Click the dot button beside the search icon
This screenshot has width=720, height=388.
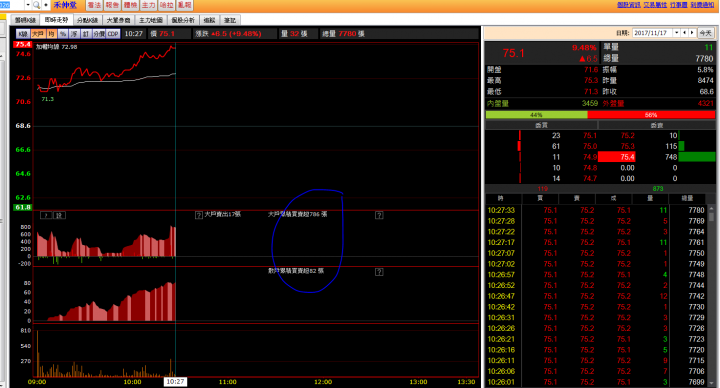coord(45,5)
